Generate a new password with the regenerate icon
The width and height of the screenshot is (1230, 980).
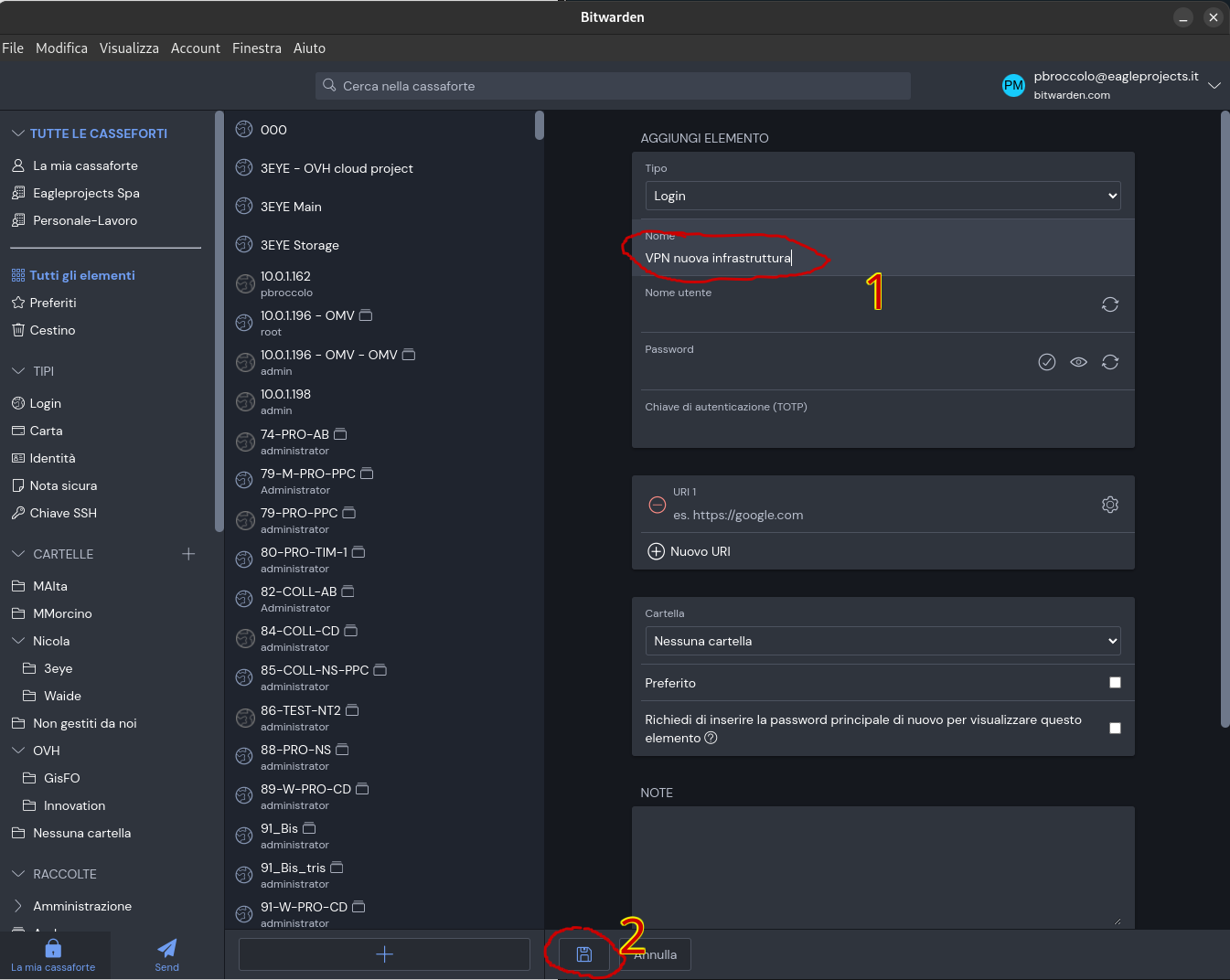(1109, 362)
